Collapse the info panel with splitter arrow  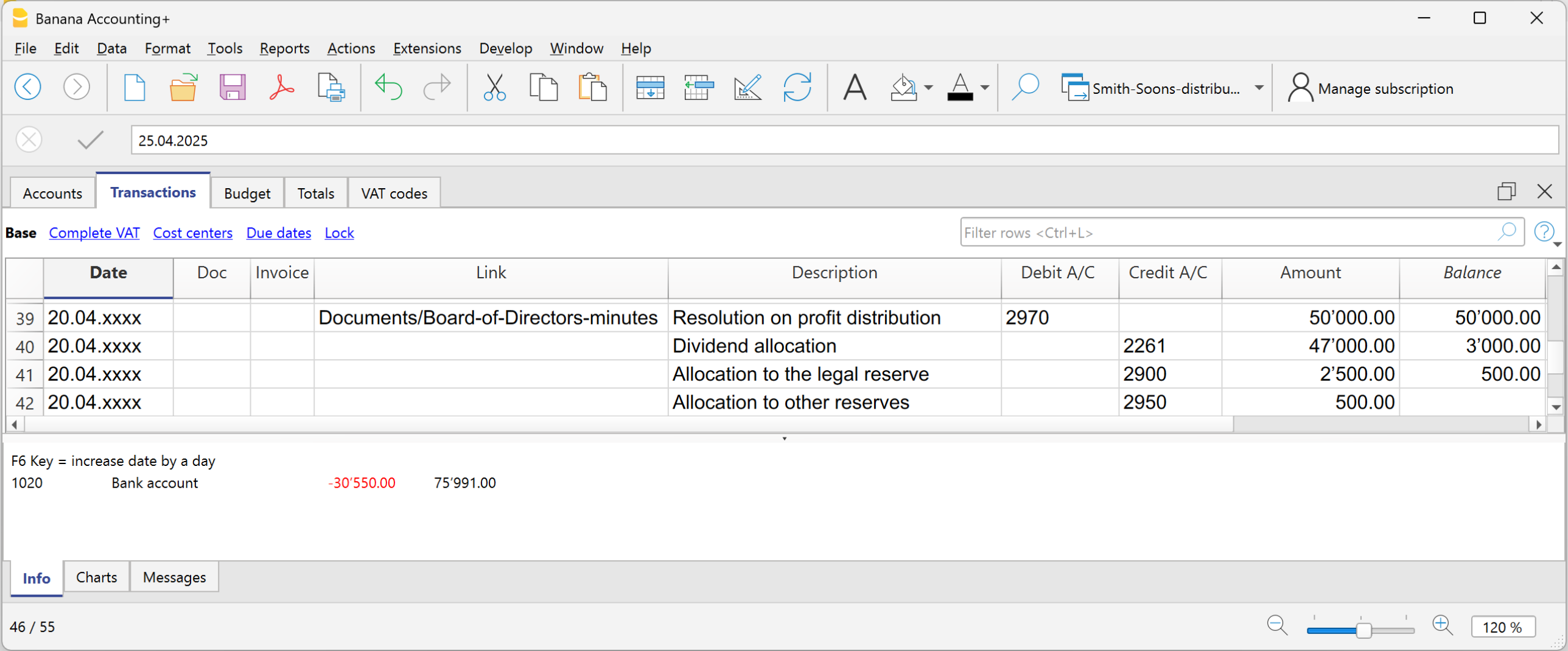tap(785, 438)
